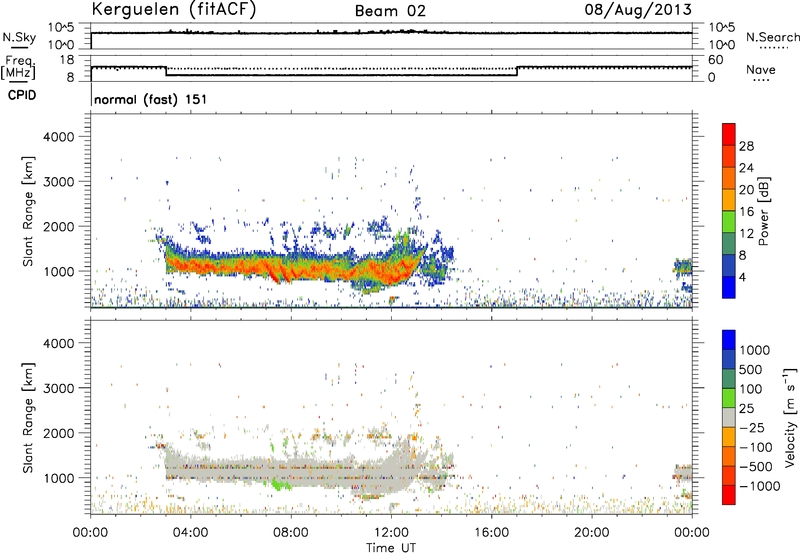The image size is (800, 554).
Task: Click the red bottom segment of Velocity colorbar
Action: point(729,495)
